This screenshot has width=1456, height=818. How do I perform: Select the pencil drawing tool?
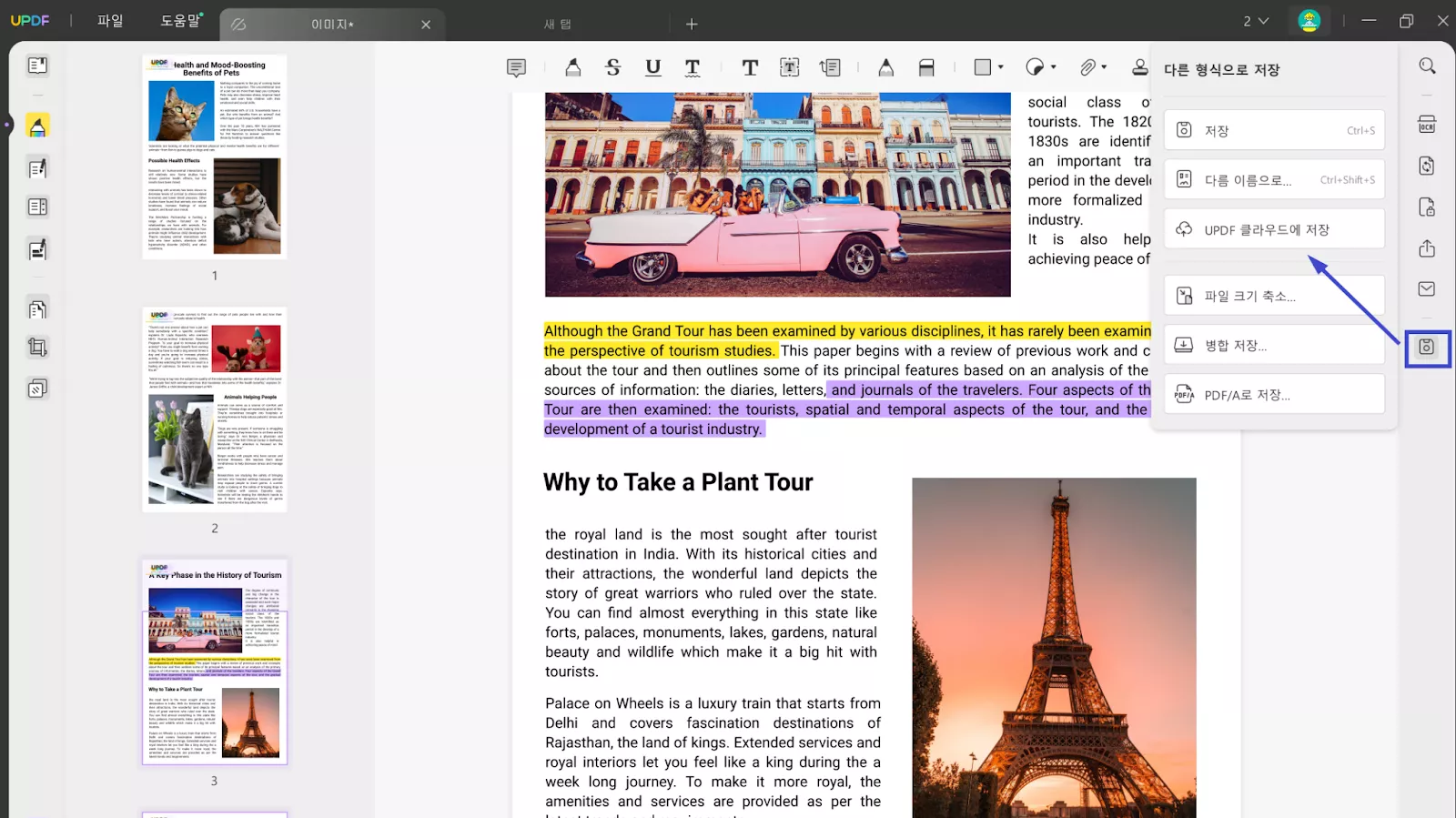pos(886,67)
